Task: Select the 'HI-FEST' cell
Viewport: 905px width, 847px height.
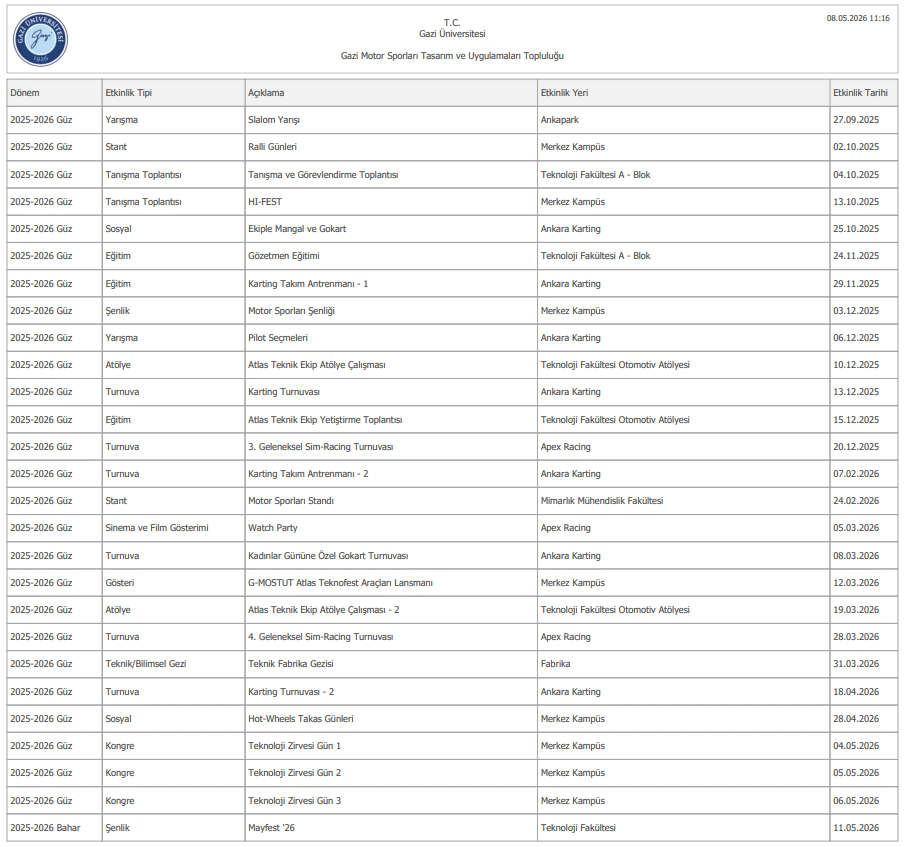Action: 391,202
